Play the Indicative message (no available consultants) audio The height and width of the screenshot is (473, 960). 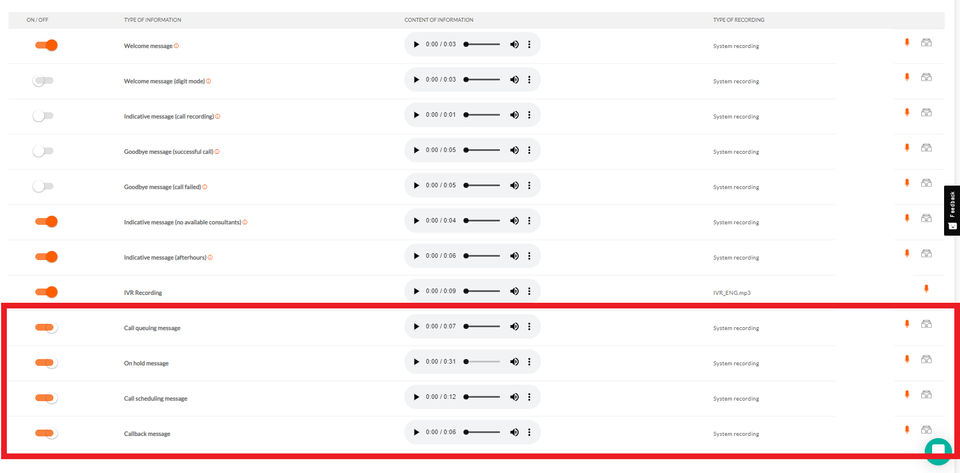416,221
